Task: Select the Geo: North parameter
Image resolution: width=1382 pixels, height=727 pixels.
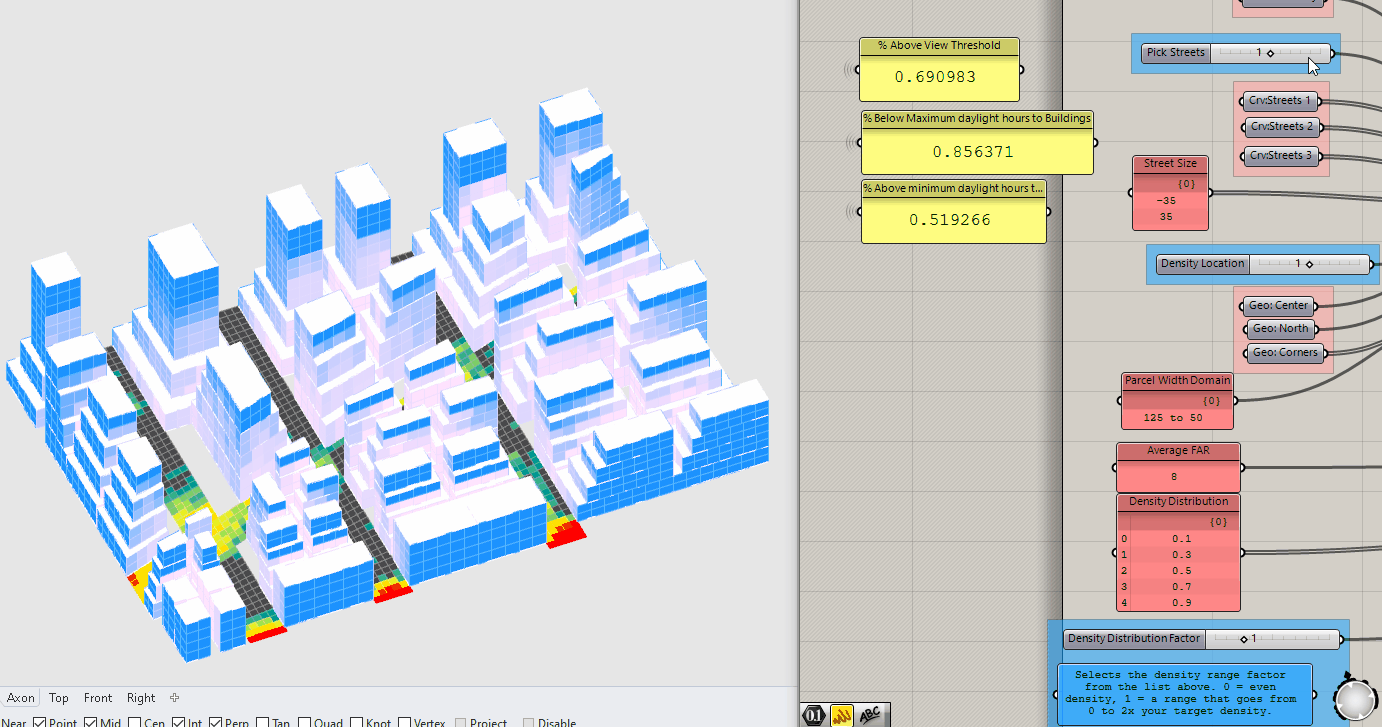Action: click(1279, 329)
